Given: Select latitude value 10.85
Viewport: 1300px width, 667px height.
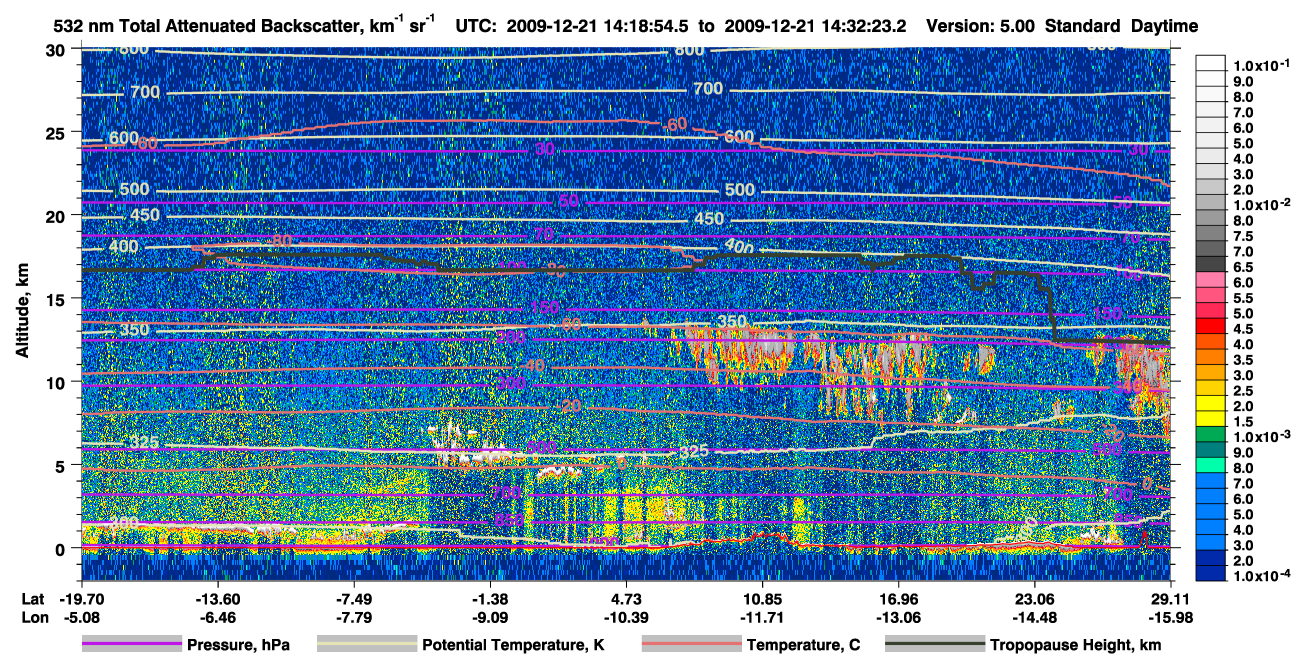Looking at the screenshot, I should coord(762,599).
